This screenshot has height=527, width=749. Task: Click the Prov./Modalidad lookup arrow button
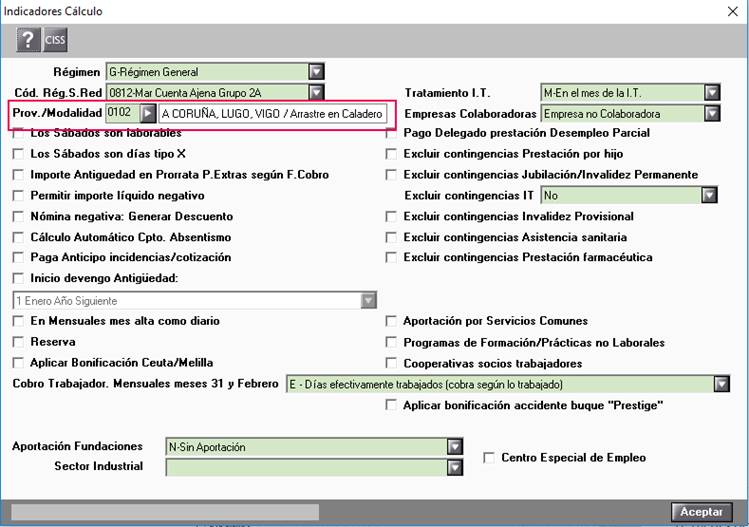pyautogui.click(x=148, y=113)
